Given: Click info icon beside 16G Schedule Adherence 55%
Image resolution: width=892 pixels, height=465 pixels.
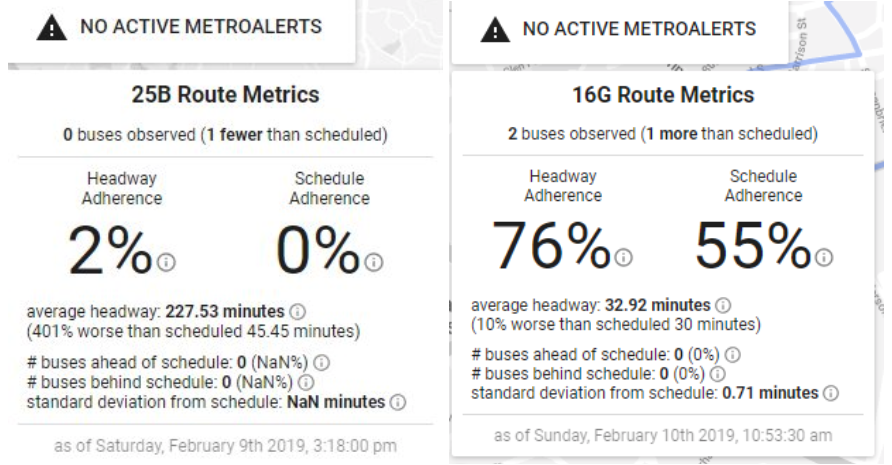Looking at the screenshot, I should [824, 257].
